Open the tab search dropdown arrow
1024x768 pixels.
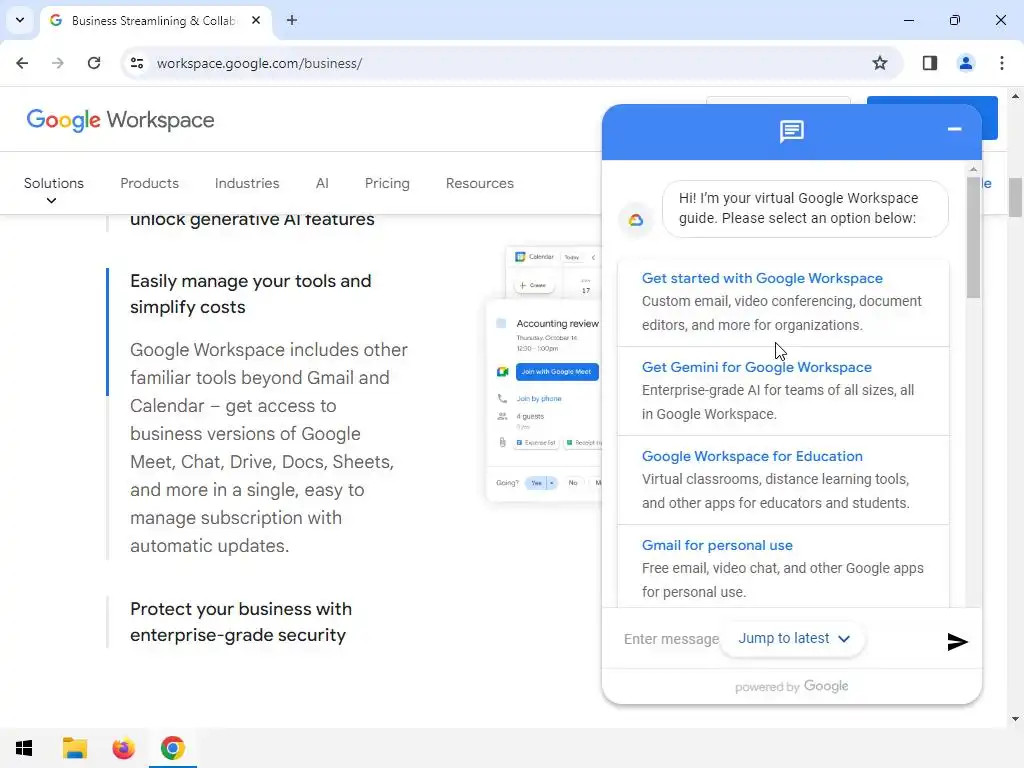pos(20,20)
